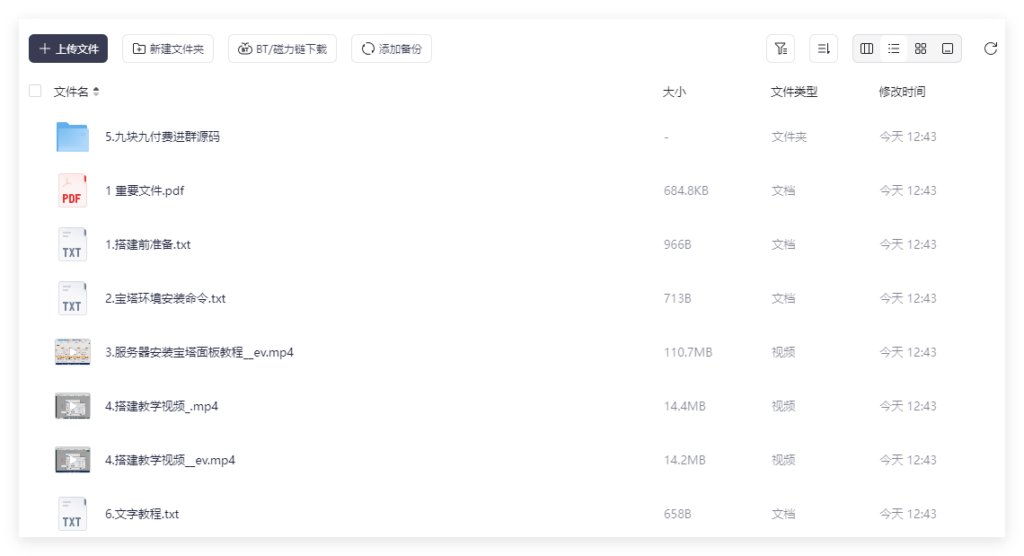Sort by 文件名 column arrow
Screen dimensions: 1024x556
pyautogui.click(x=96, y=91)
